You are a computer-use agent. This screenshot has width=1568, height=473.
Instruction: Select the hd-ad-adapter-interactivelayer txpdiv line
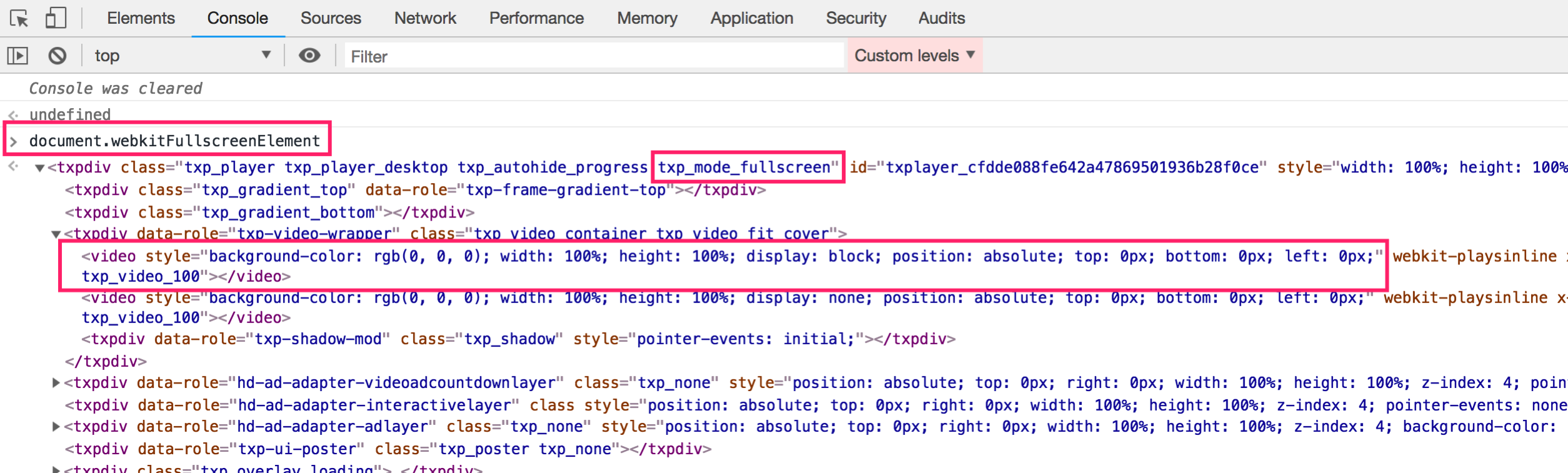[816, 405]
